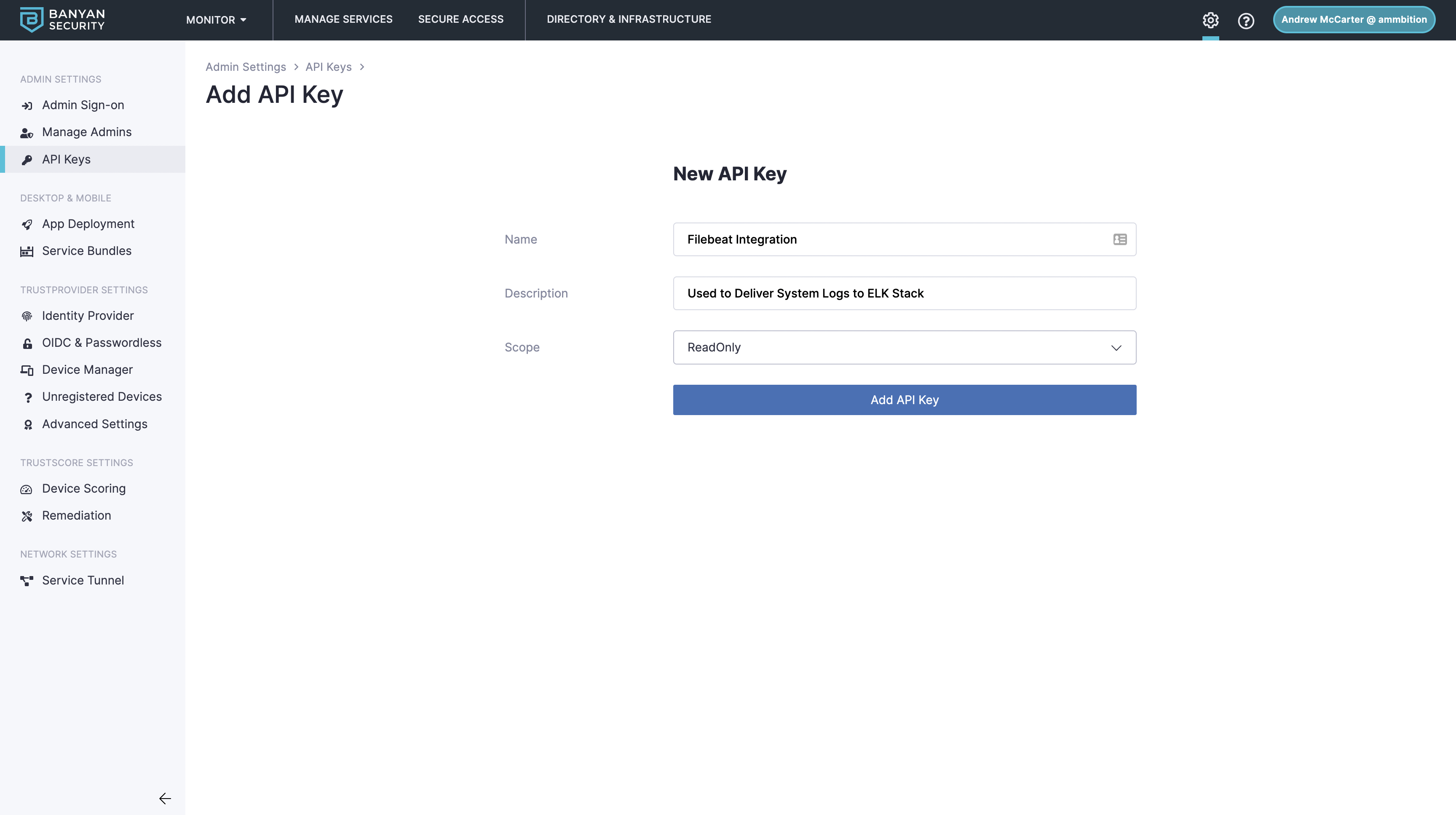The height and width of the screenshot is (815, 1456).
Task: Open the MANAGE SERVICES menu
Action: [x=343, y=19]
